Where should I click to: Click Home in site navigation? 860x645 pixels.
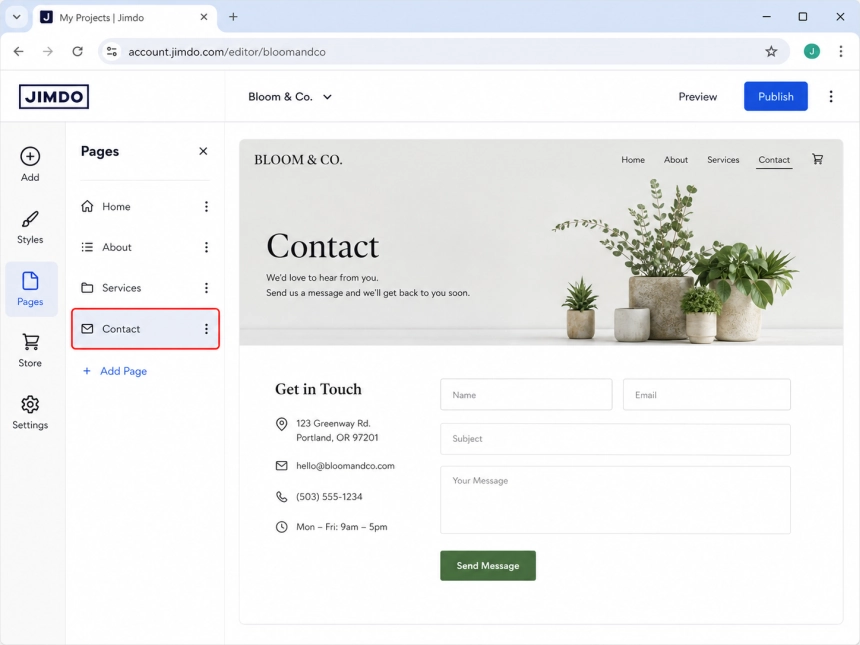point(632,160)
